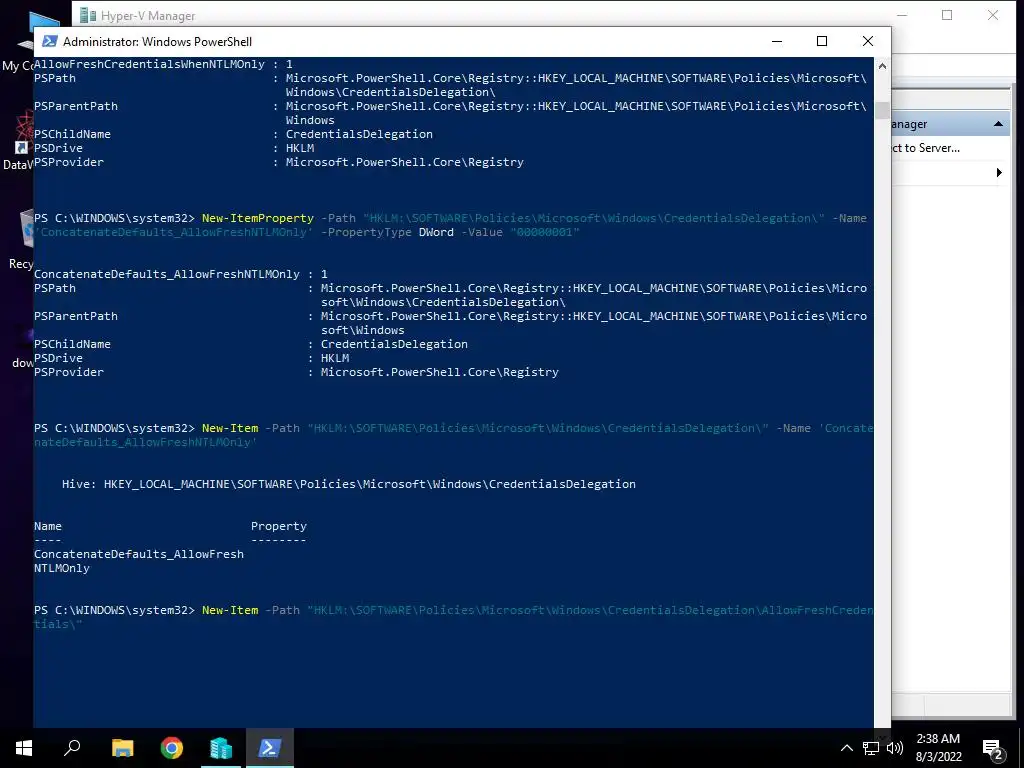The width and height of the screenshot is (1024, 768).
Task: Show hidden system tray icons
Action: coord(846,748)
